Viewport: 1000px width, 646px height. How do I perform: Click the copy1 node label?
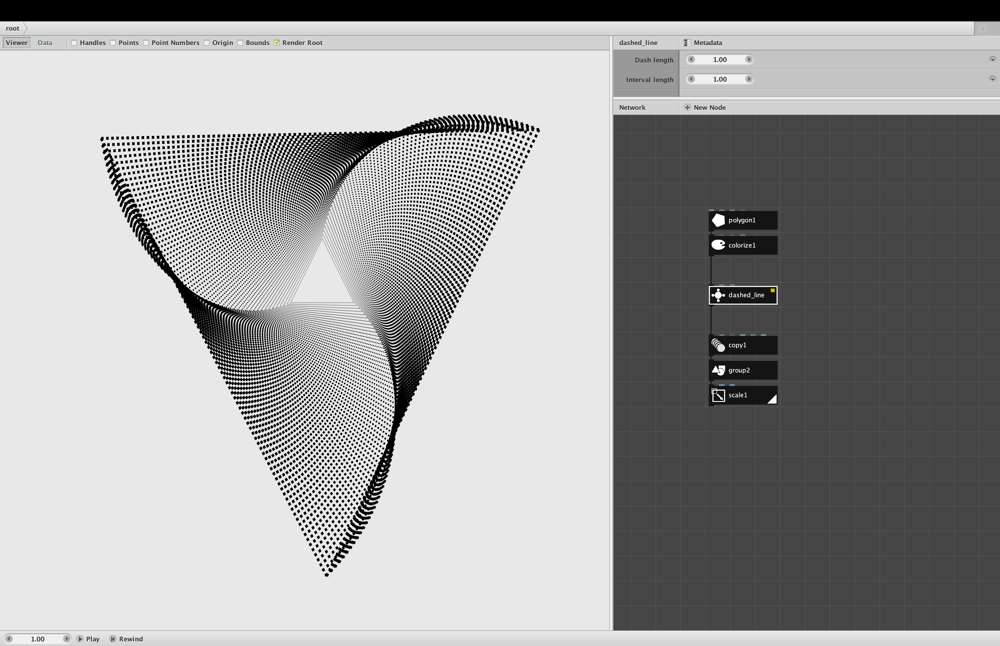click(737, 345)
